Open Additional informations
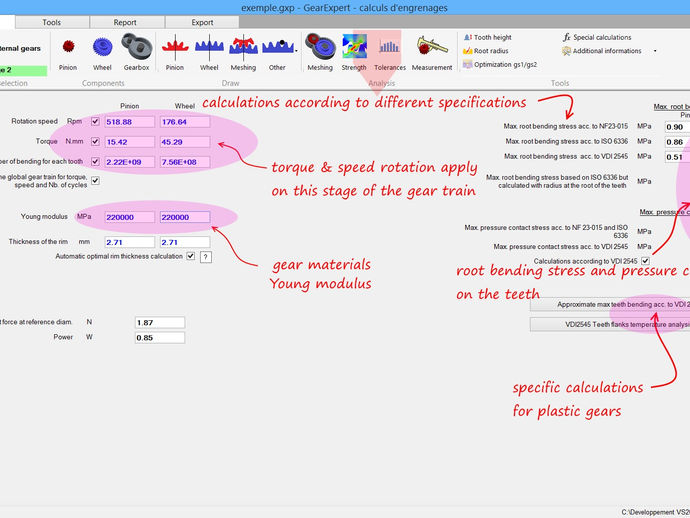This screenshot has height=518, width=690. (x=602, y=51)
